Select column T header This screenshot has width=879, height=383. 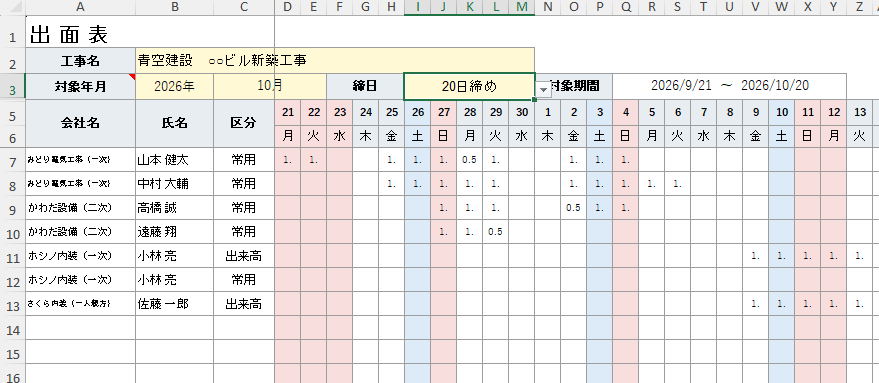tap(704, 7)
